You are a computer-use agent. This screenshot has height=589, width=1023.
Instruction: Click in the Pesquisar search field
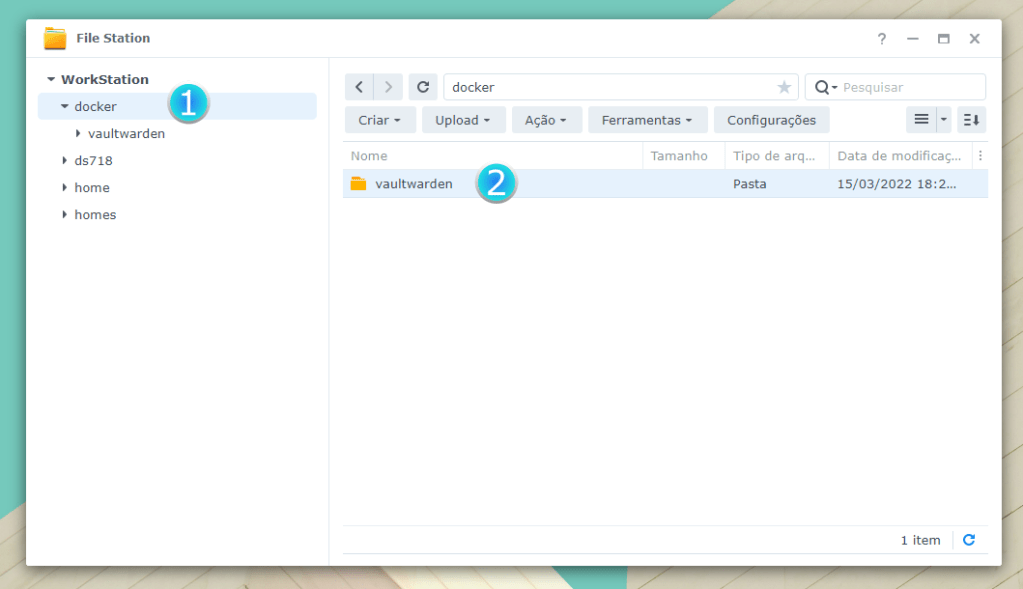(908, 87)
